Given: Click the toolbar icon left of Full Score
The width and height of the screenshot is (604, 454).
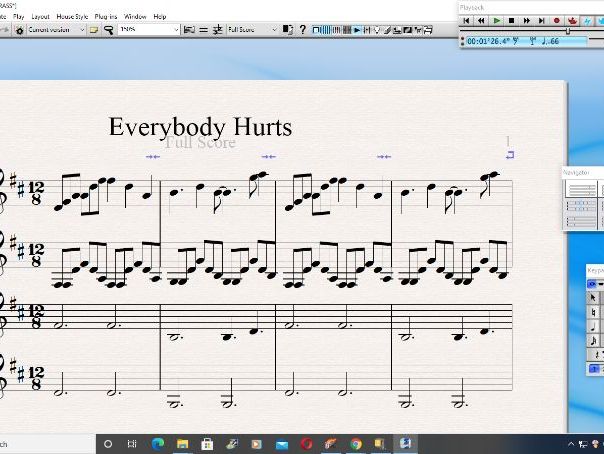Looking at the screenshot, I should pos(218,30).
